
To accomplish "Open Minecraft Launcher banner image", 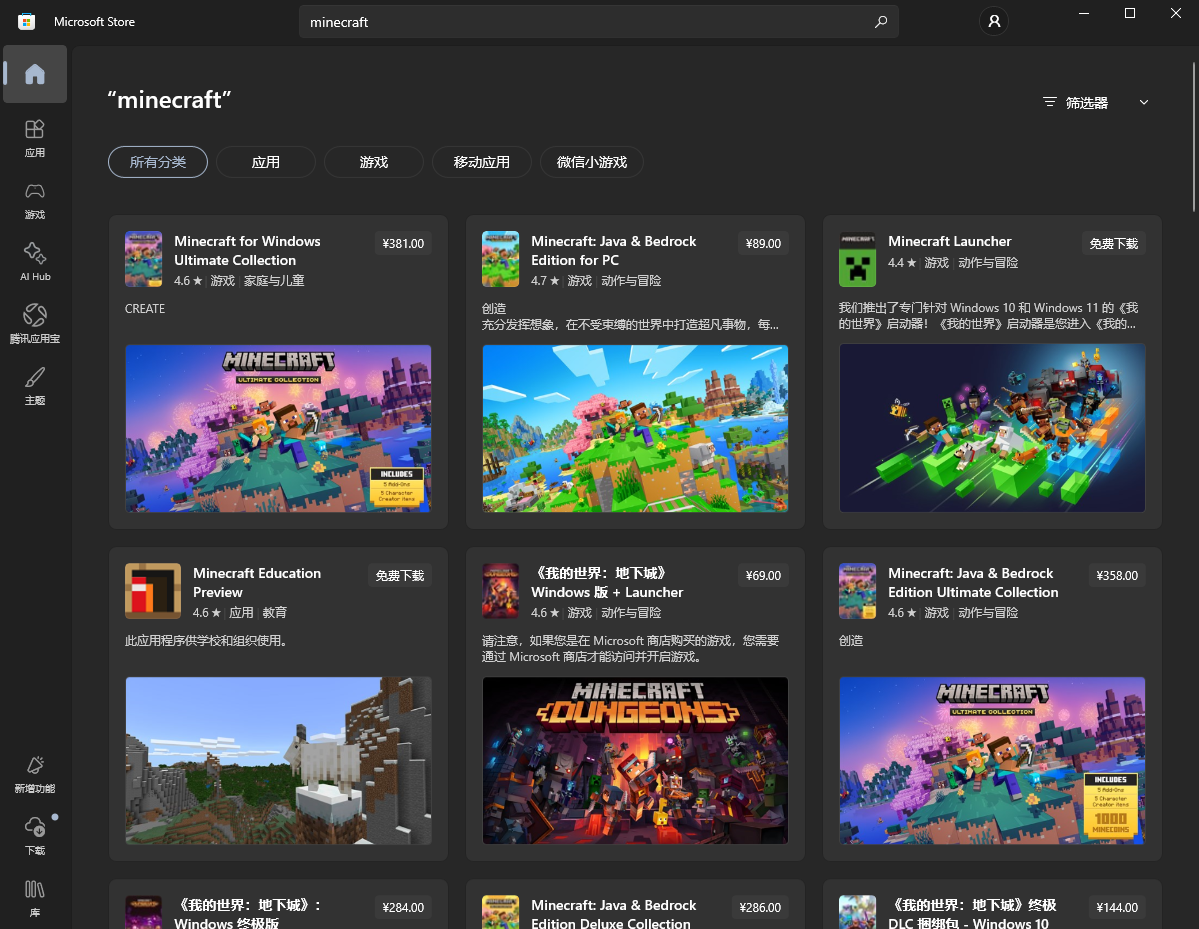I will point(992,427).
